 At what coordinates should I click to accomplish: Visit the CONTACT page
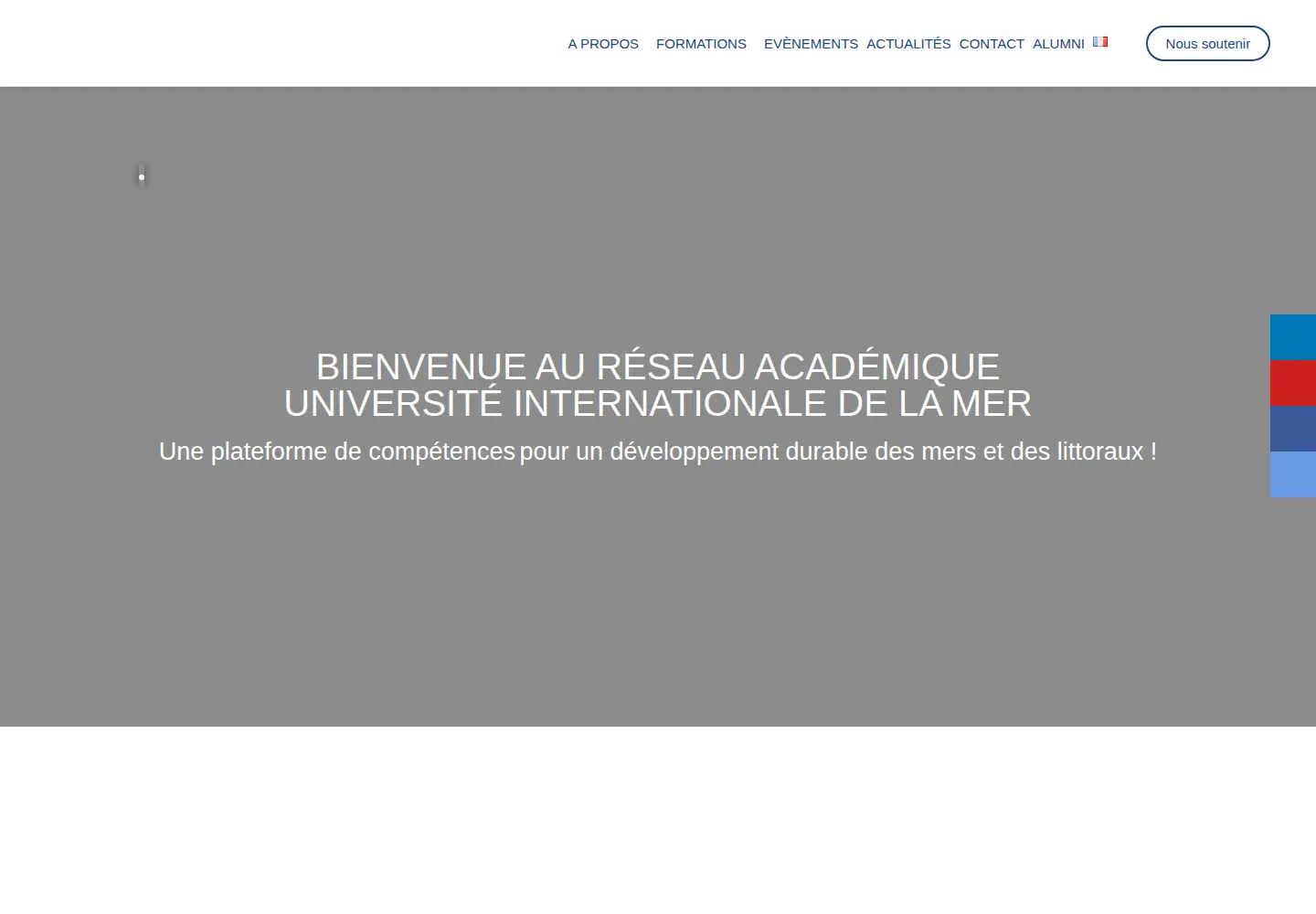point(992,44)
